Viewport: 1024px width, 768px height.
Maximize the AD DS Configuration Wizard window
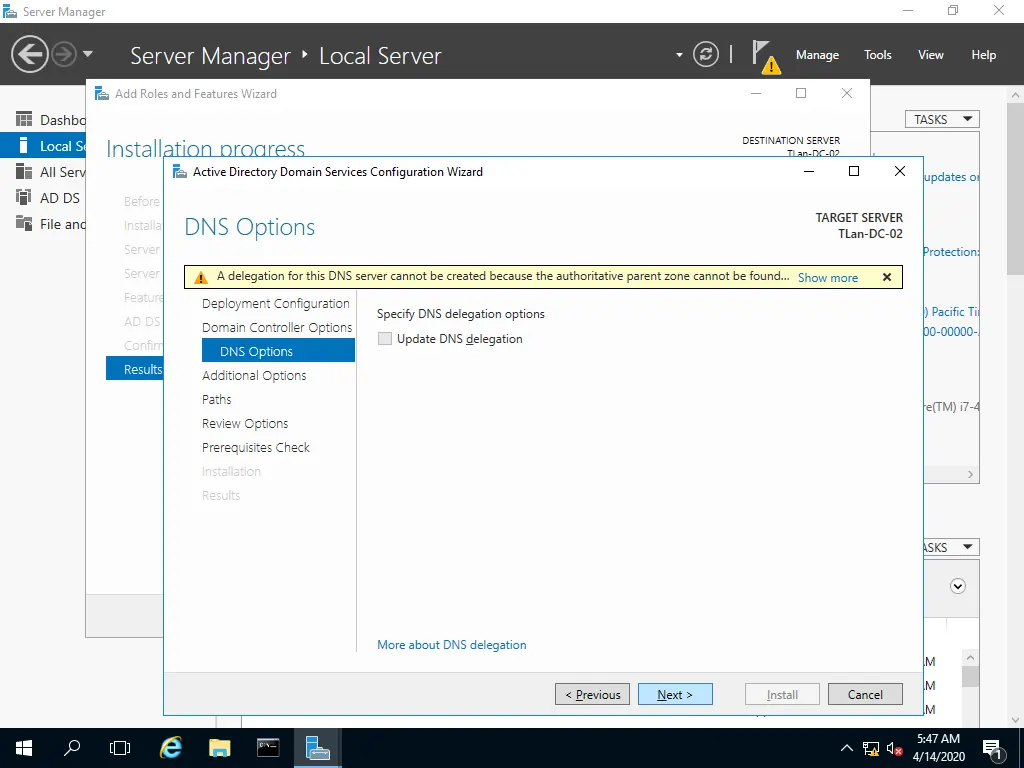point(854,171)
